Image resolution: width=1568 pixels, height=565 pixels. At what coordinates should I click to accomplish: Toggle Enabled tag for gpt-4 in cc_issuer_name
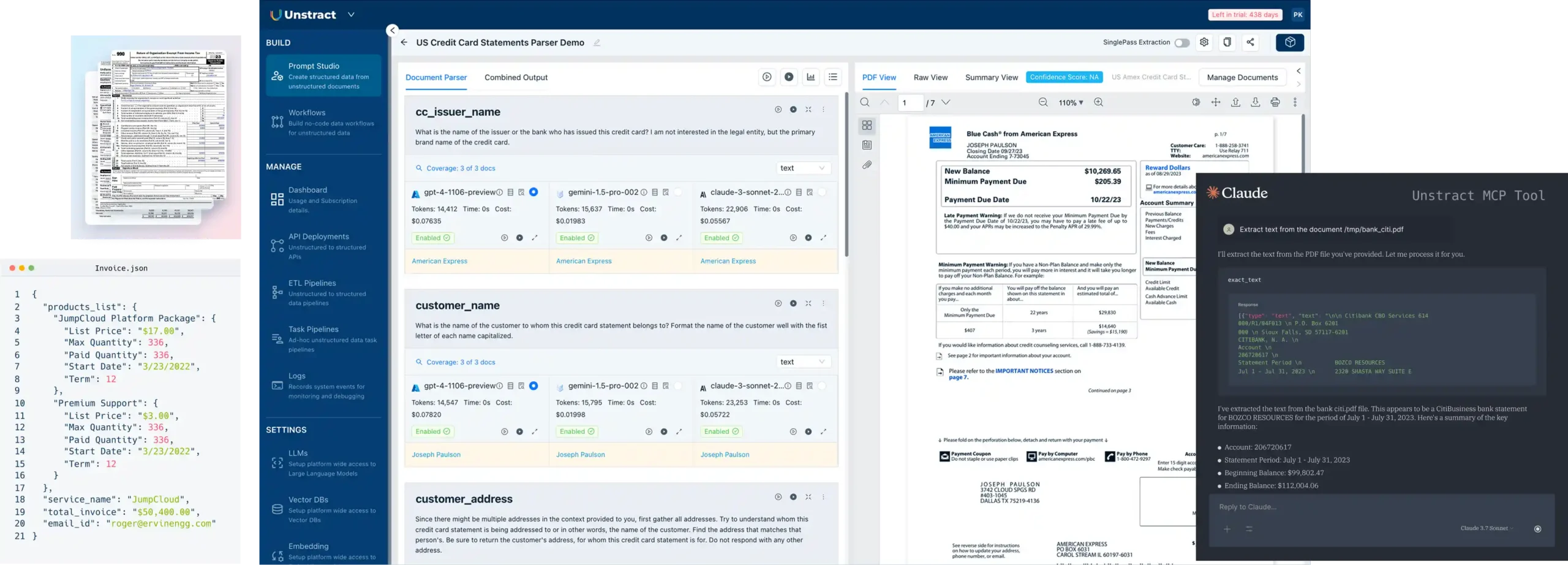click(x=432, y=238)
